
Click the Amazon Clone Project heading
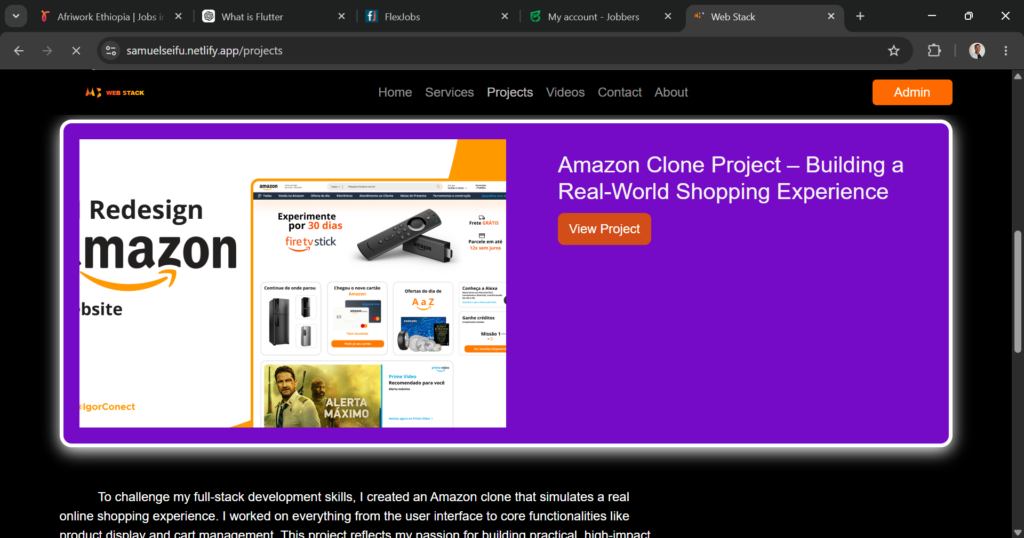point(730,178)
